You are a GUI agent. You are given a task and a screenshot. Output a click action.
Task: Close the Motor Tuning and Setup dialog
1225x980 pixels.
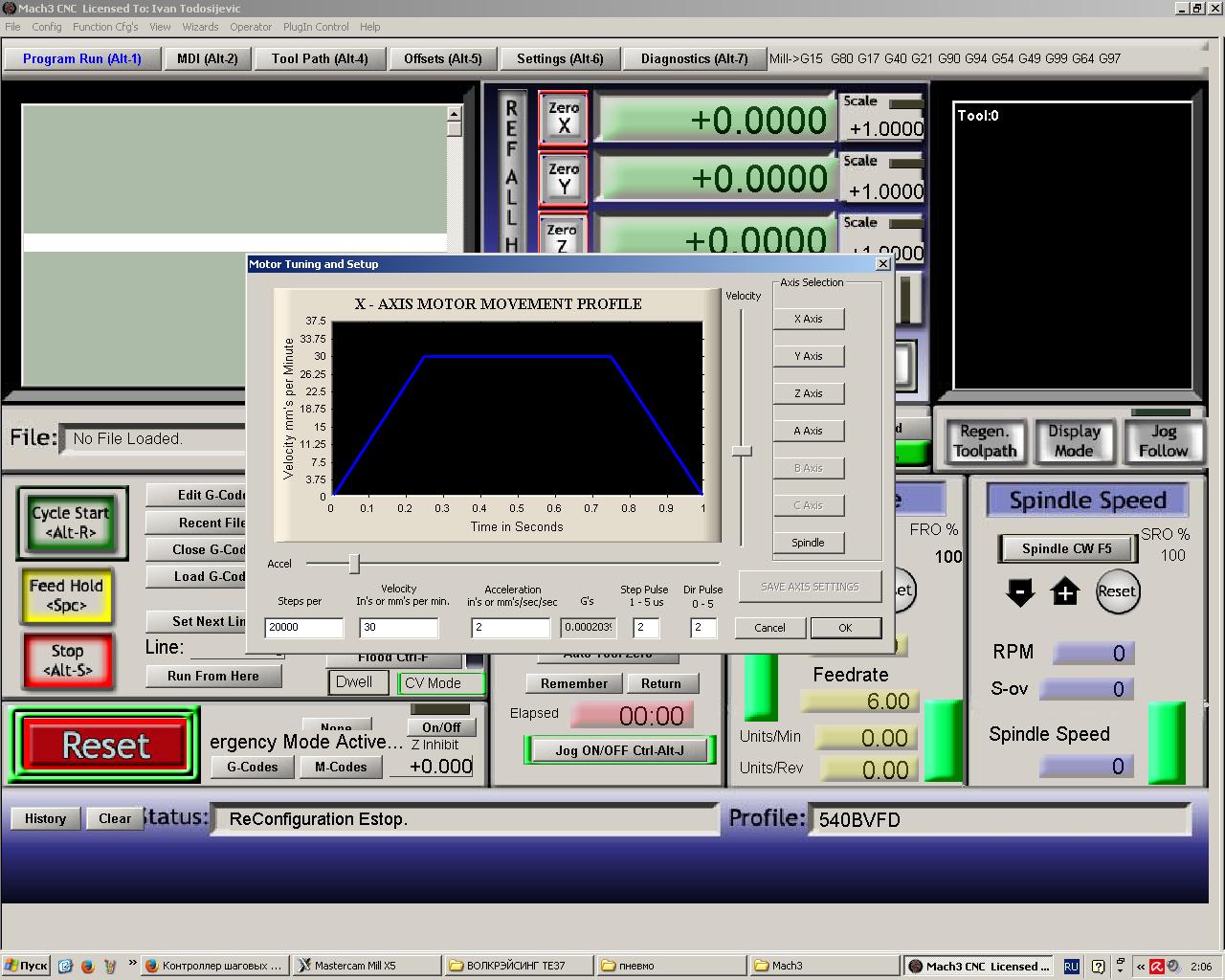[883, 263]
